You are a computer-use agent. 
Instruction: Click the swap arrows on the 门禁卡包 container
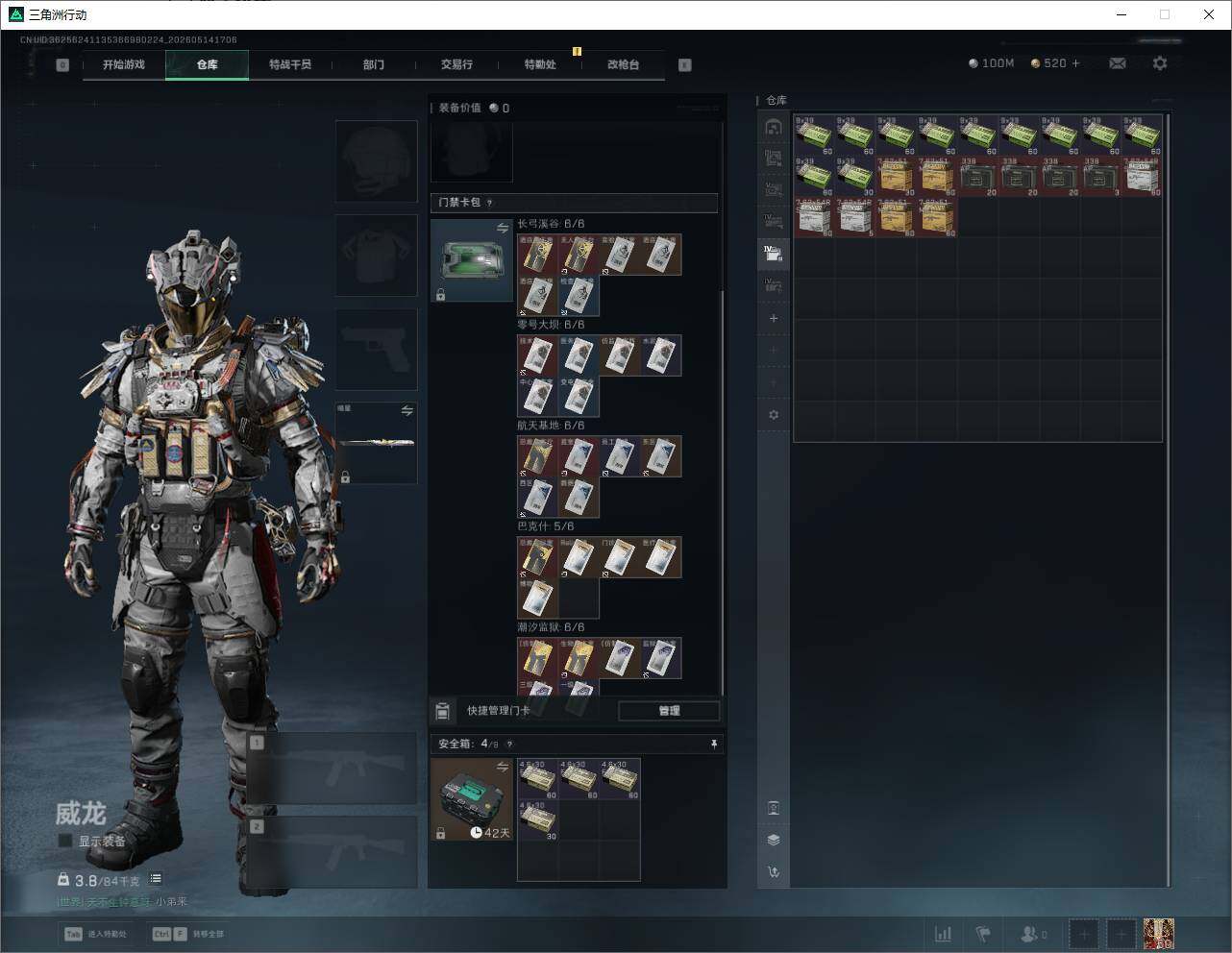pos(503,228)
